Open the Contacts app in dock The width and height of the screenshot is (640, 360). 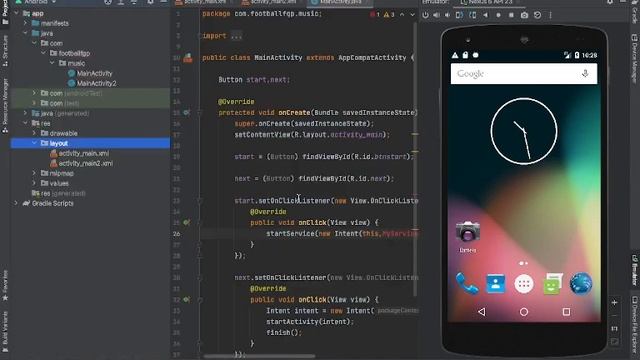(496, 283)
